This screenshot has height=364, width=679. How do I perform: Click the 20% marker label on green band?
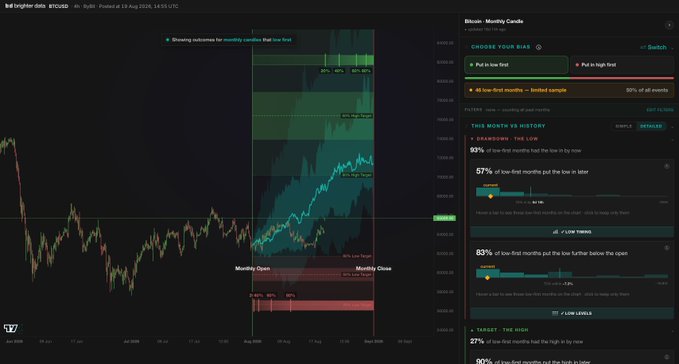(325, 71)
